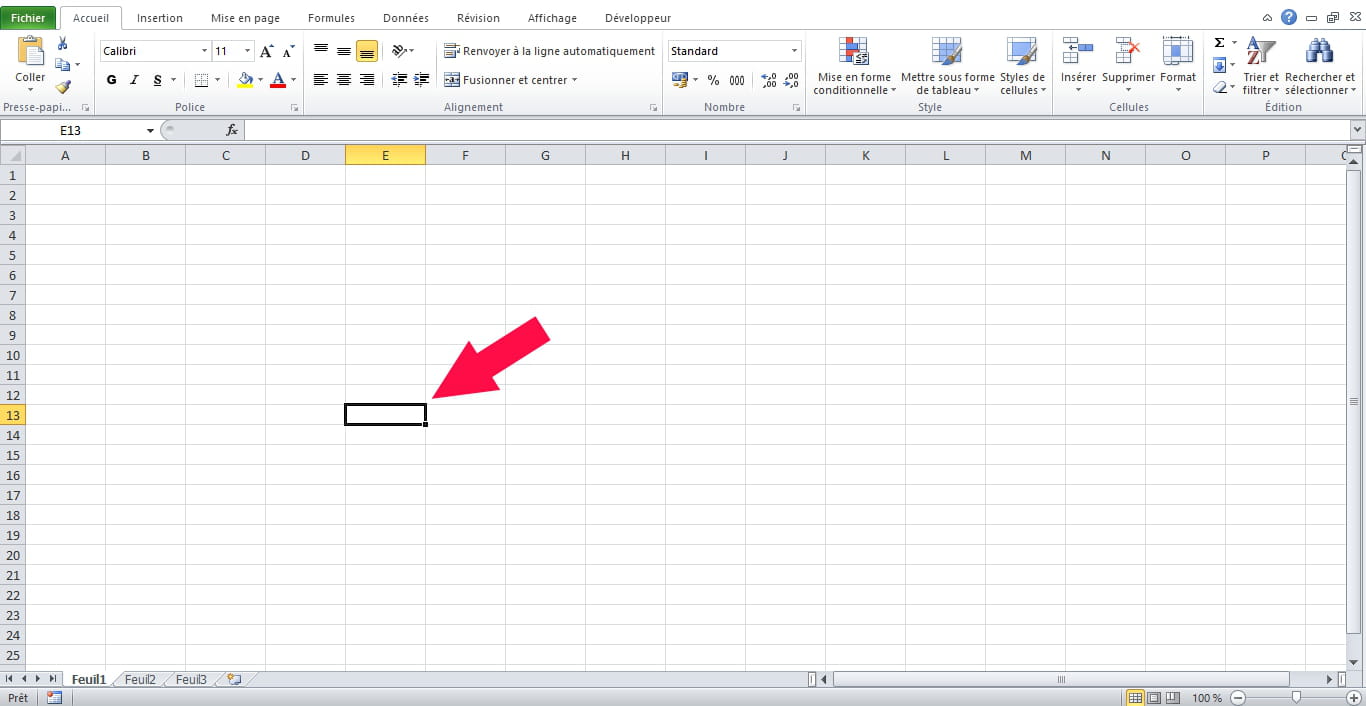This screenshot has width=1366, height=706.
Task: Open Rechercher et sélectionner menu
Action: pos(1320,66)
